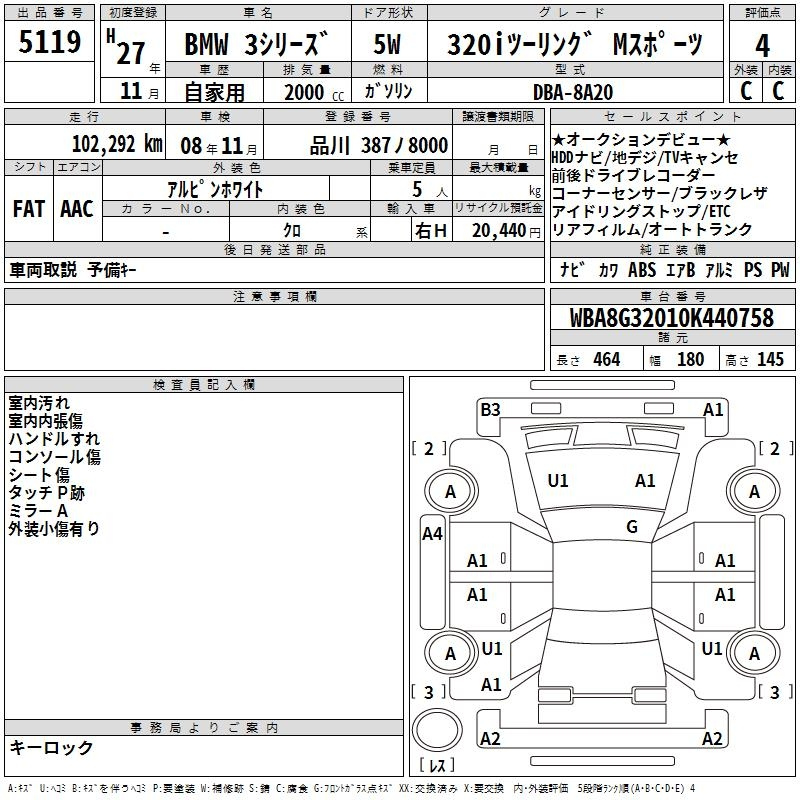The width and height of the screenshot is (800, 800).
Task: Select the sales point ★オークションデビュー★
Action: click(x=641, y=139)
